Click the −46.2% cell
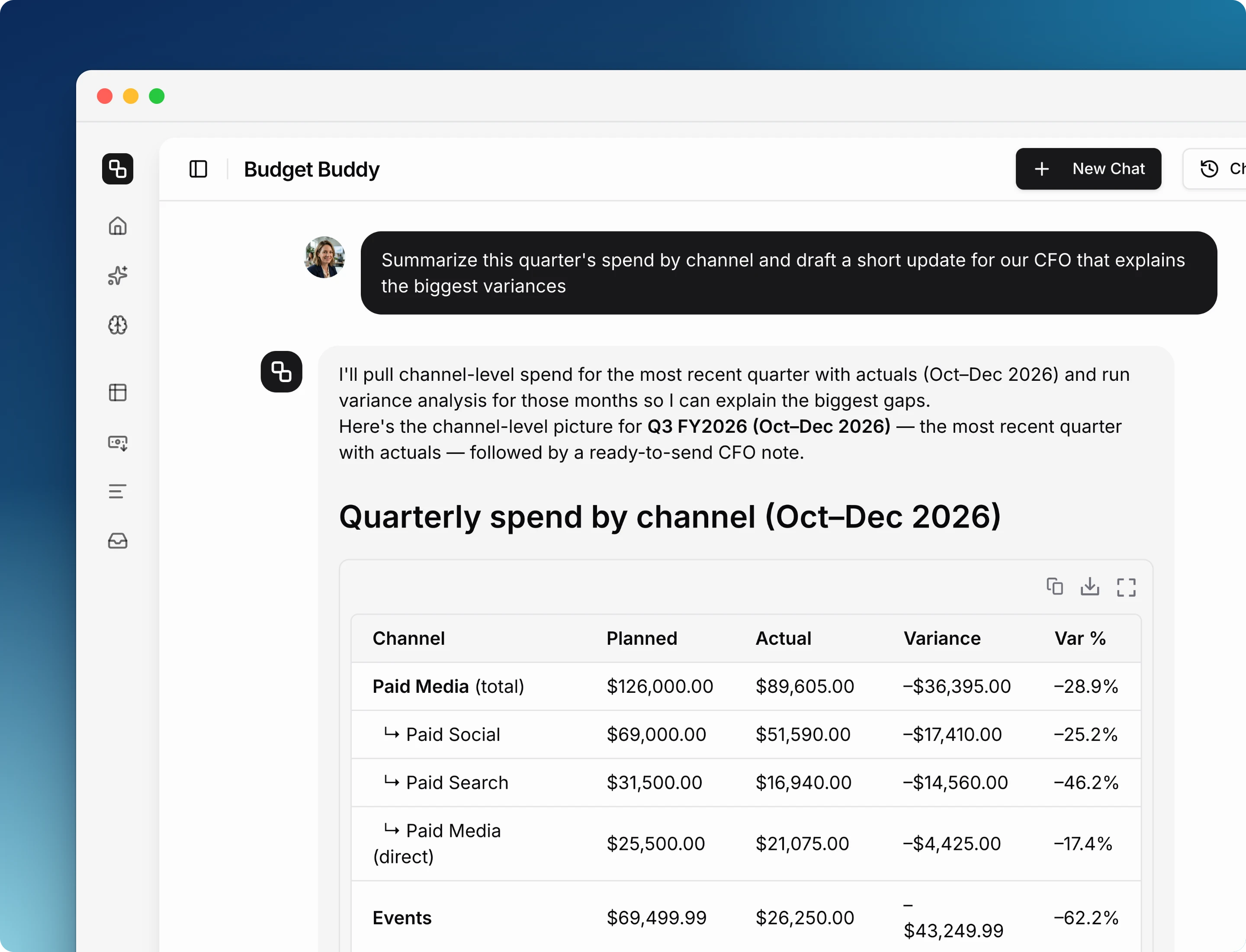The width and height of the screenshot is (1246, 952). click(1085, 783)
